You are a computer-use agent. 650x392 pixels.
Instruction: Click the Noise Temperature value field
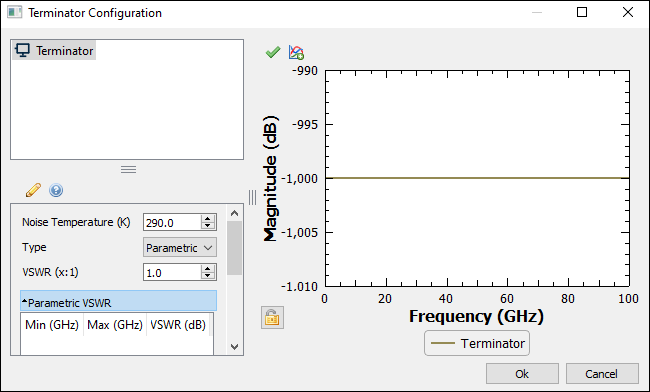(172, 223)
